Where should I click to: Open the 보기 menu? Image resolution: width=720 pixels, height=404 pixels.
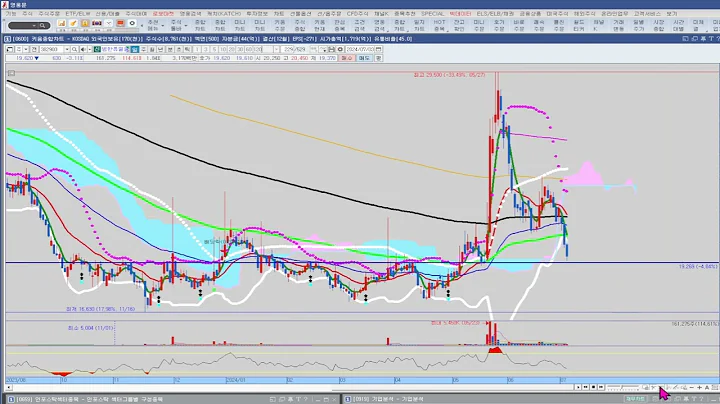(672, 14)
